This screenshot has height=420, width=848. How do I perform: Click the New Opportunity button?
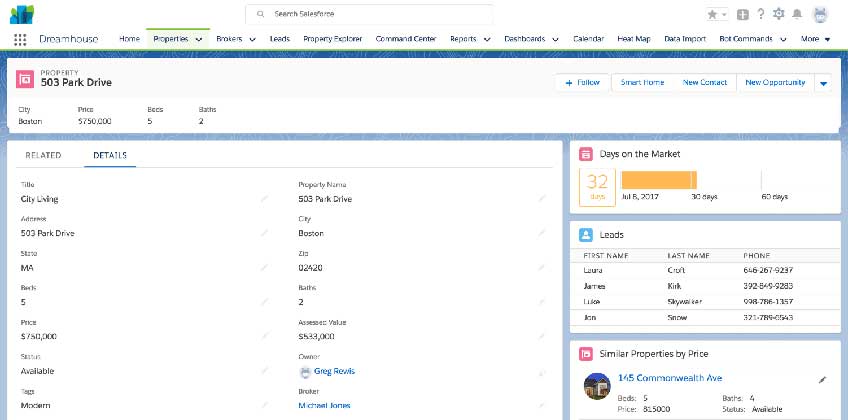tap(775, 83)
